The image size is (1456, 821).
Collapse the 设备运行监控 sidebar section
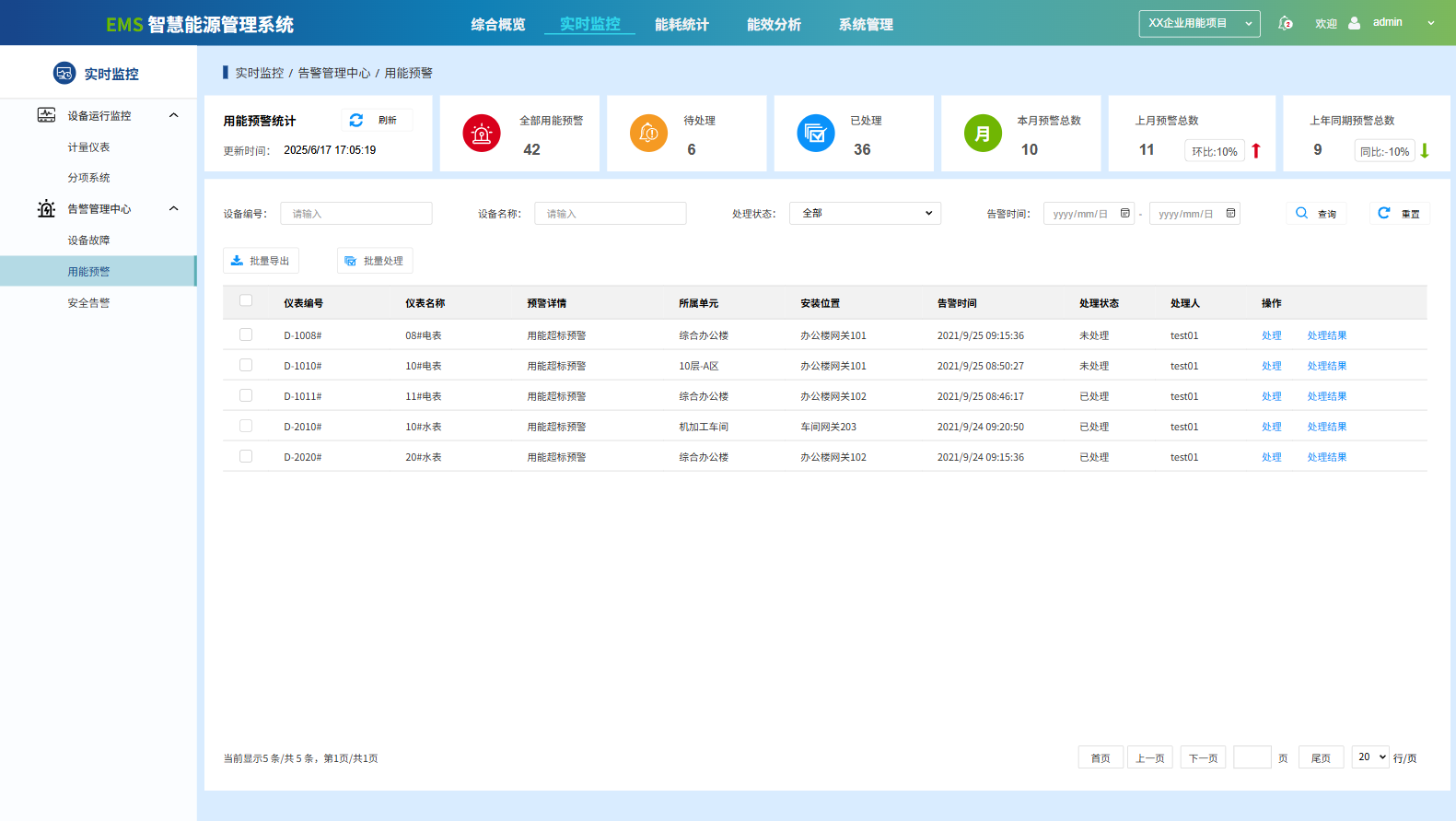[173, 115]
